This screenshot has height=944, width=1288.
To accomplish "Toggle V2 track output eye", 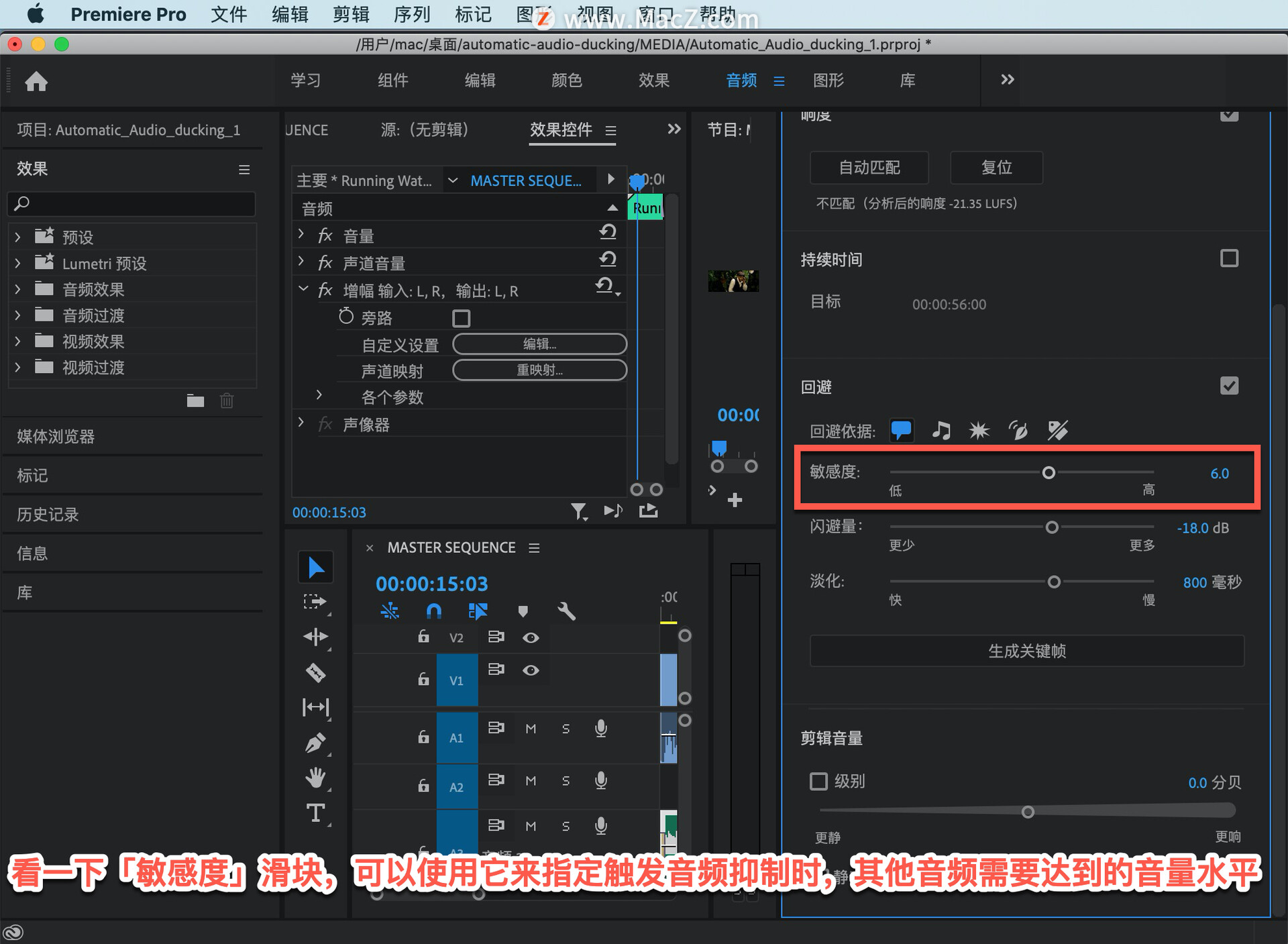I will (x=531, y=637).
